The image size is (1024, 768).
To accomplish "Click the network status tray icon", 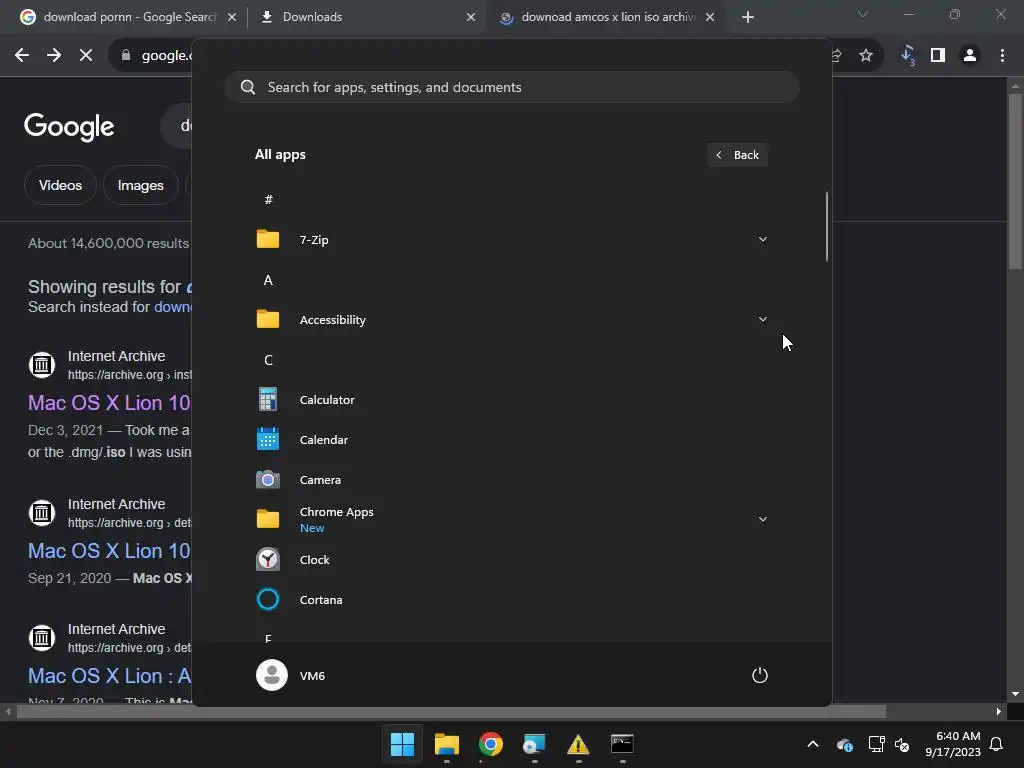I will click(x=876, y=744).
